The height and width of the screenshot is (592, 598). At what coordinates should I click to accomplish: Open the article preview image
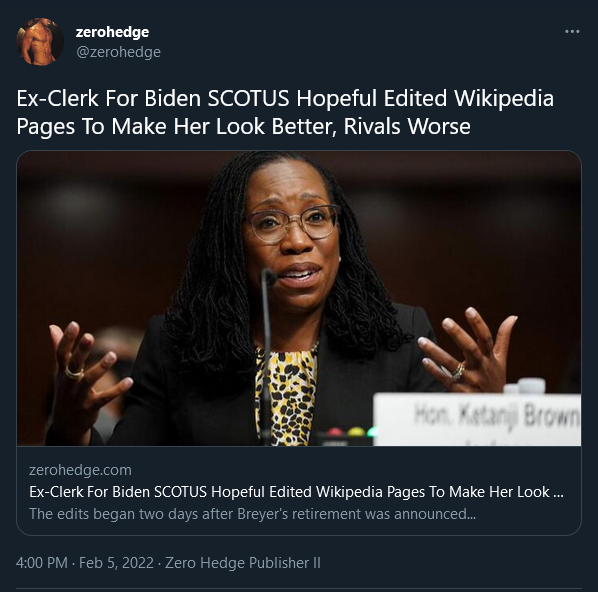[x=299, y=298]
